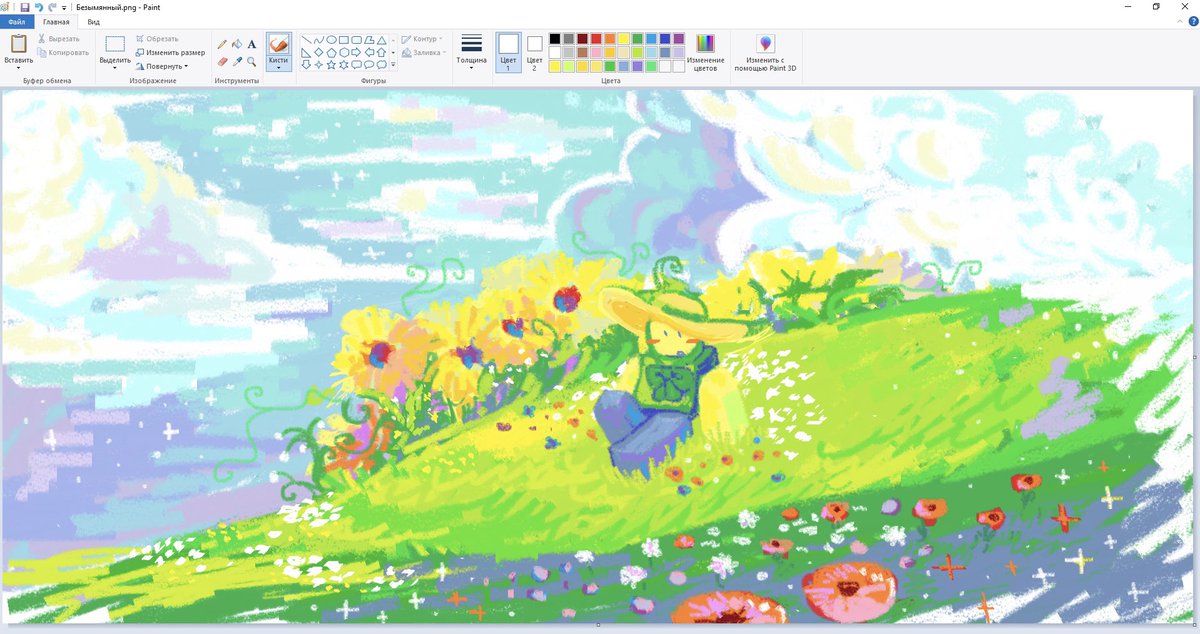The height and width of the screenshot is (634, 1200).
Task: Collapse the ribbon using the top-right chevron
Action: (x=1180, y=21)
